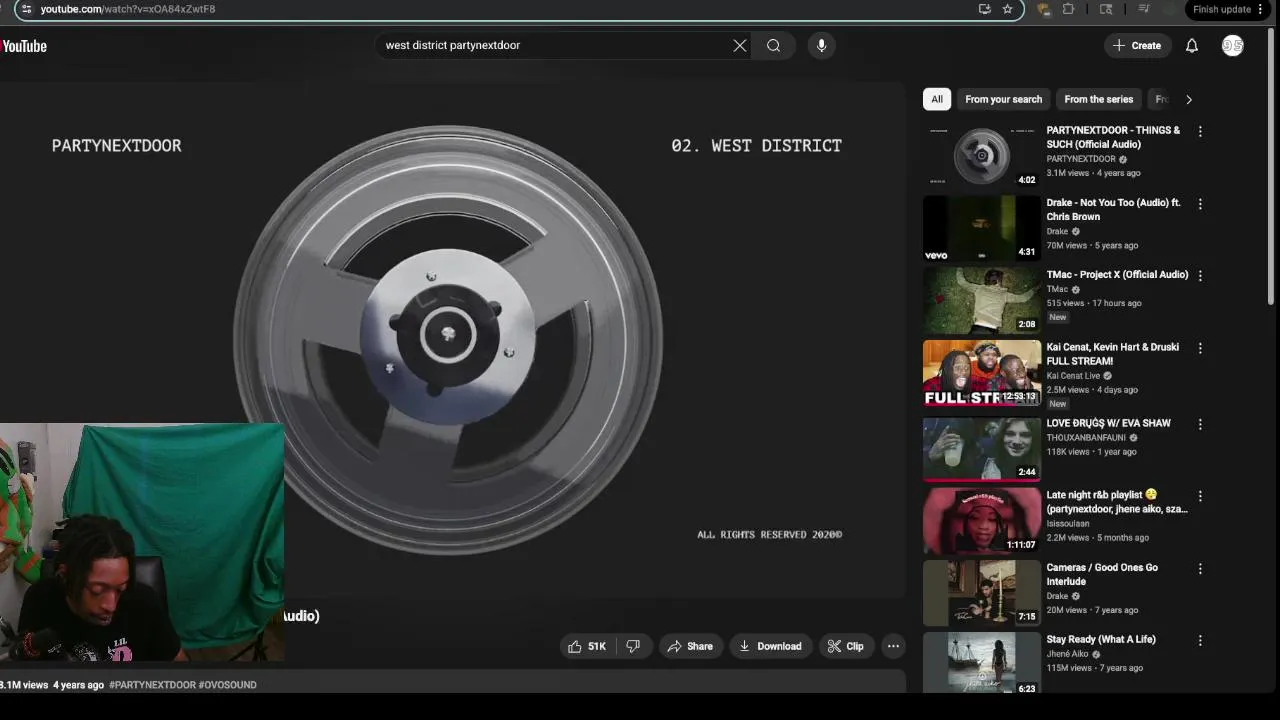Open options menu for Not You Too

click(x=1200, y=203)
